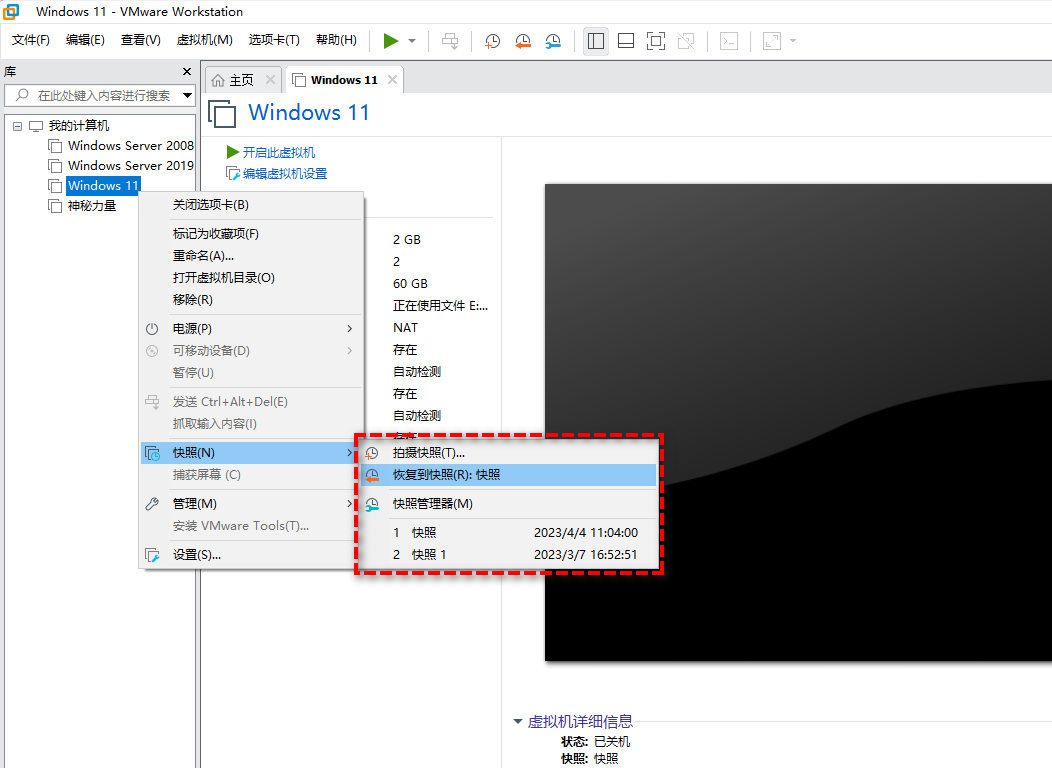Click the NAT network adapter value
The height and width of the screenshot is (768, 1052).
[x=405, y=328]
